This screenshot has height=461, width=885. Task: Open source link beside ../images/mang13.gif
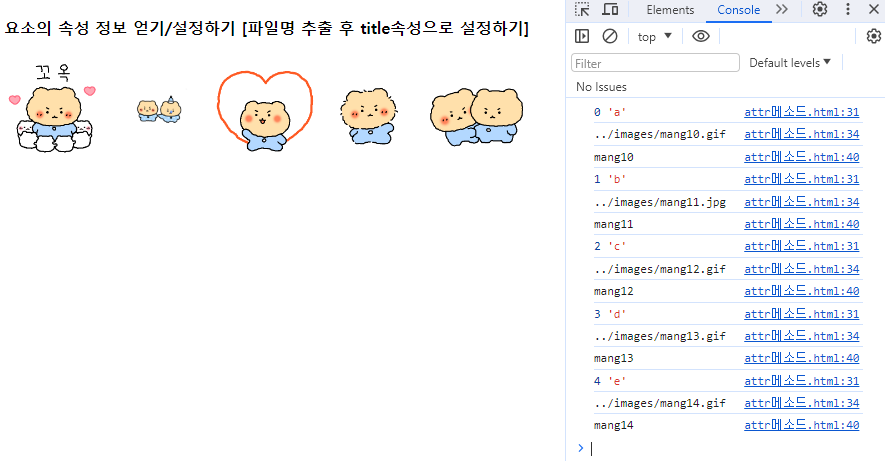(801, 336)
